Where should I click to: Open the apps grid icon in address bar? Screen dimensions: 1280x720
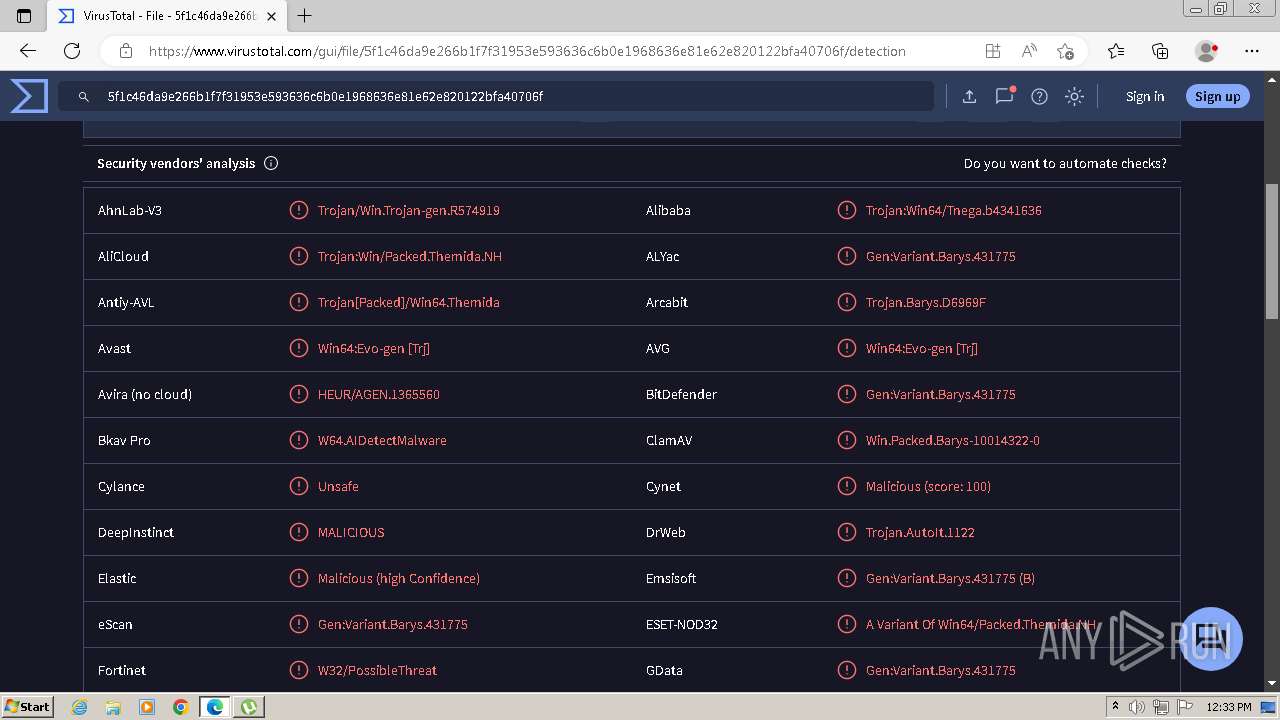[x=992, y=51]
